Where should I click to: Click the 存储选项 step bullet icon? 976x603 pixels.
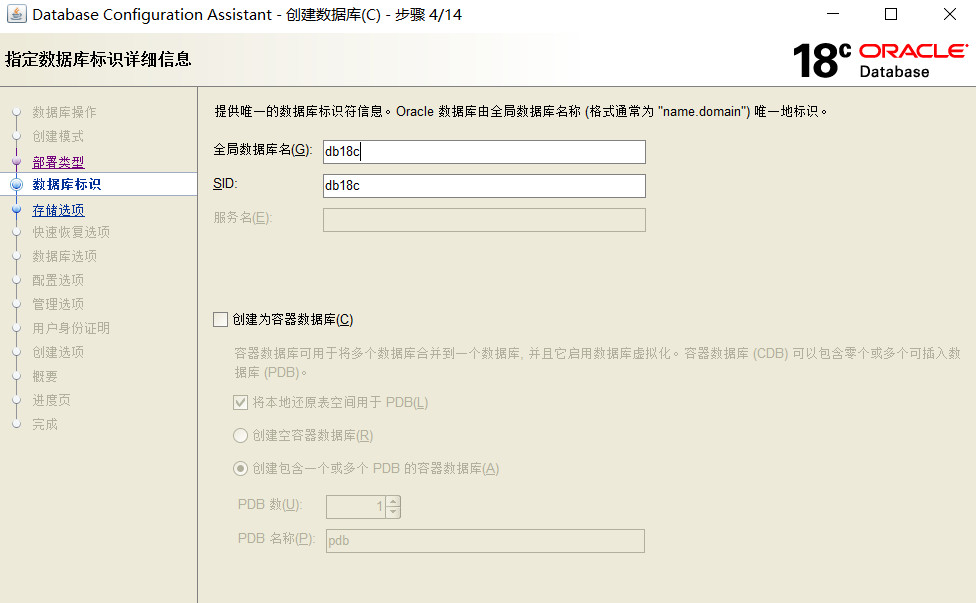(x=16, y=210)
